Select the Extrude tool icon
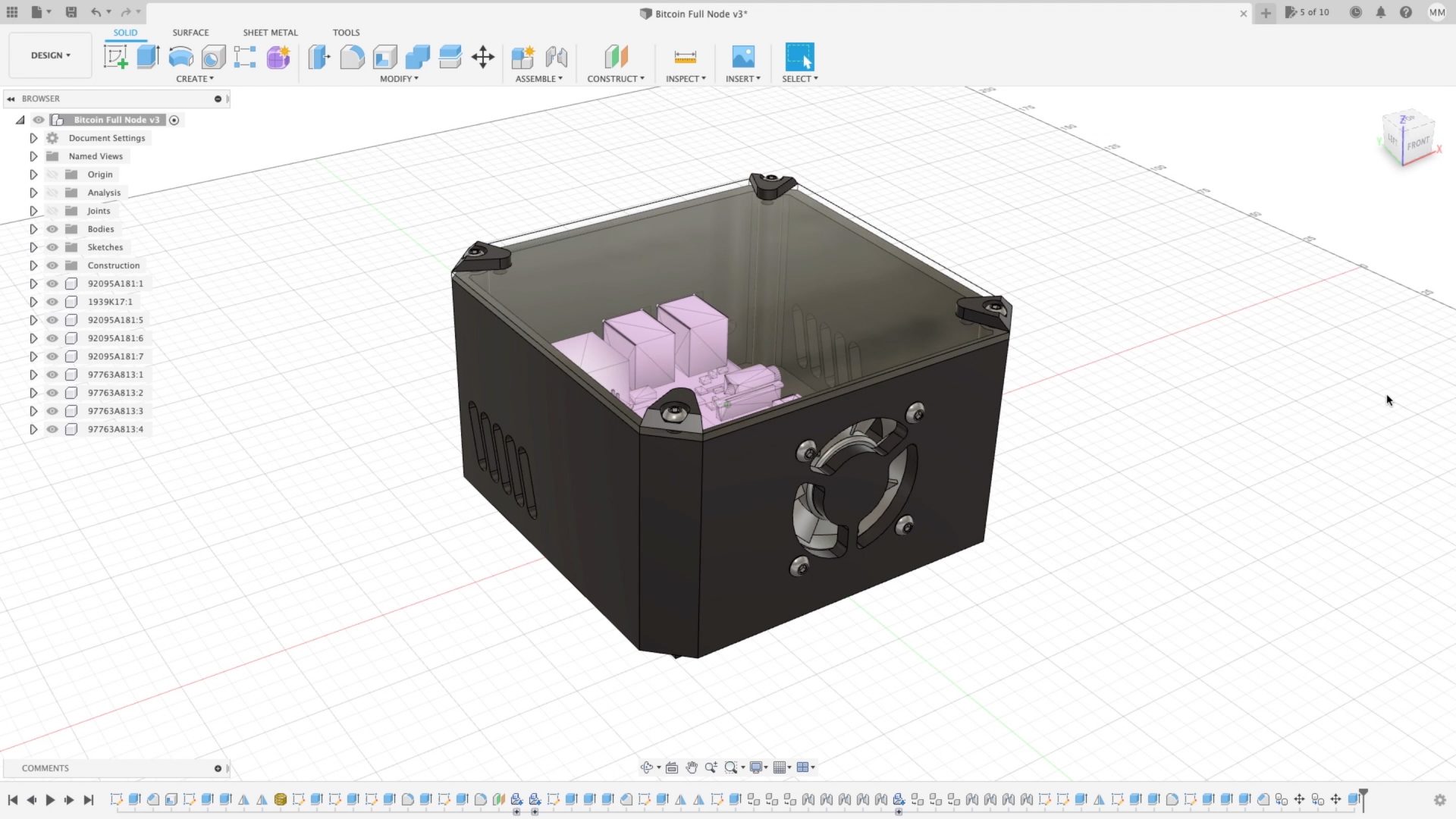The height and width of the screenshot is (819, 1456). tap(148, 57)
